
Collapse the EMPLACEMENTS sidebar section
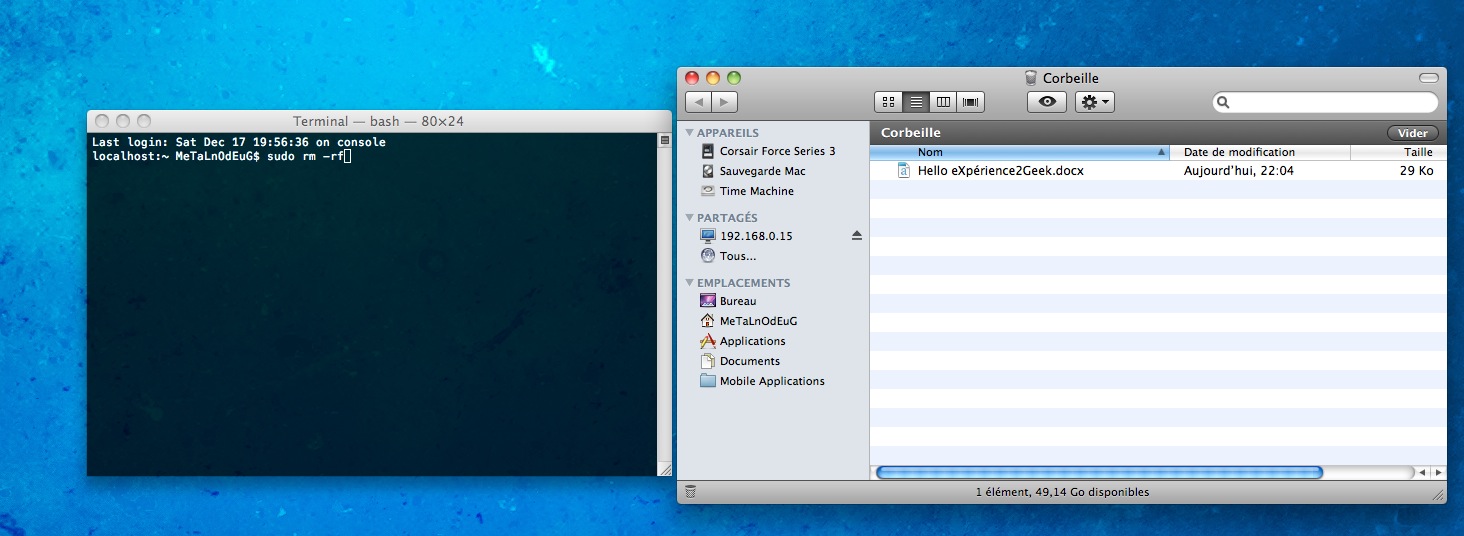point(689,283)
